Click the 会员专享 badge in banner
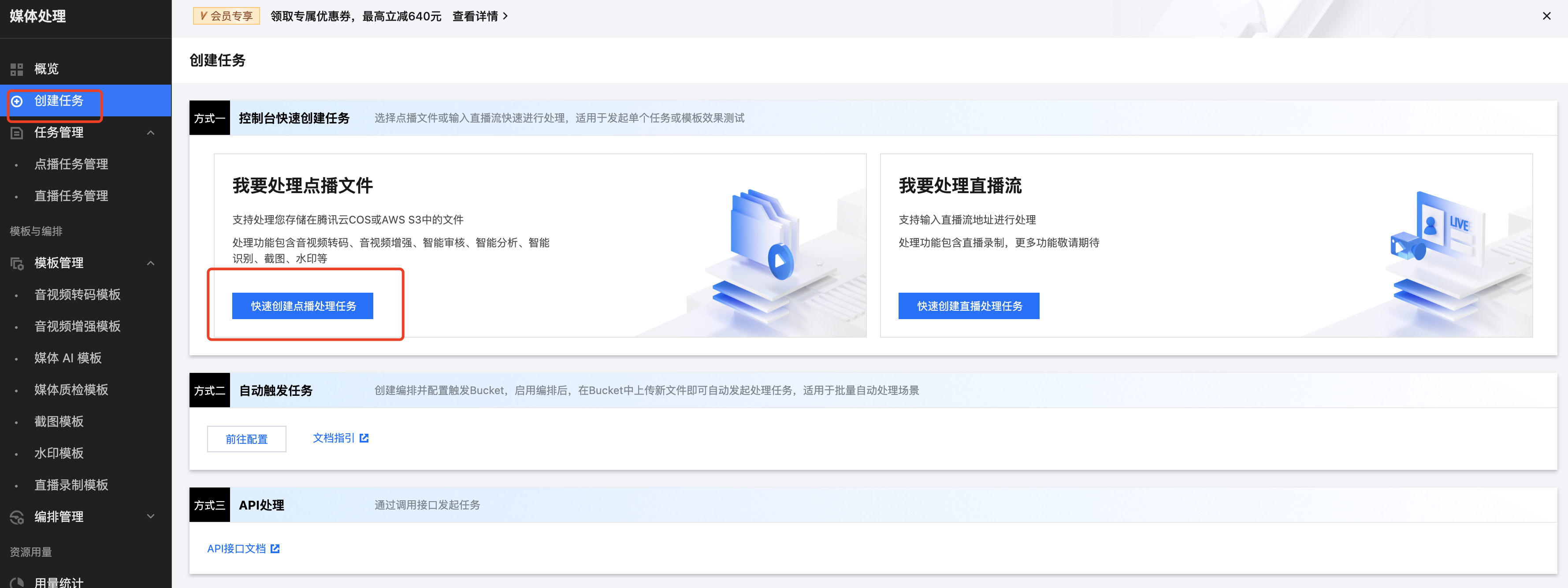Image resolution: width=1568 pixels, height=588 pixels. (226, 16)
